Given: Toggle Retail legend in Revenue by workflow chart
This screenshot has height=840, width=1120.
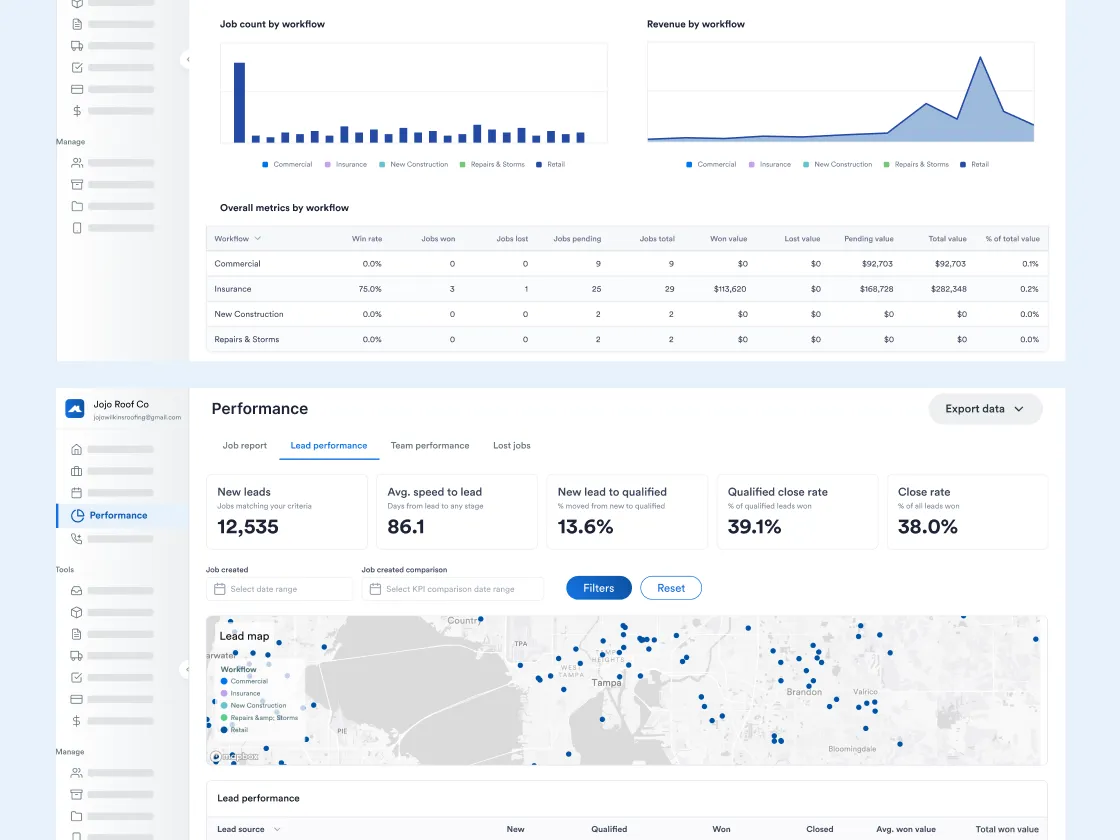Looking at the screenshot, I should point(975,164).
